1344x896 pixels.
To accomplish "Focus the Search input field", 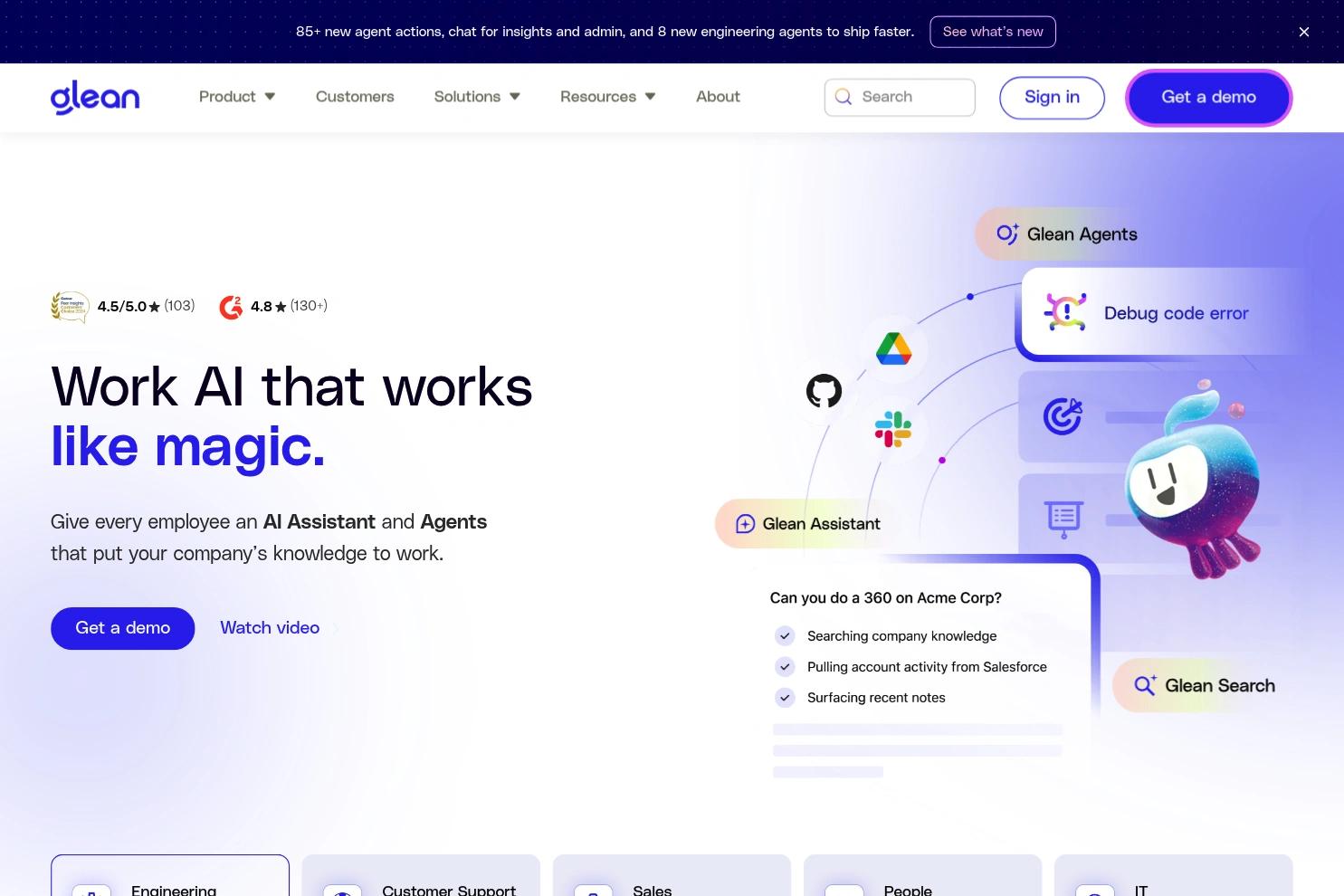I will click(900, 97).
